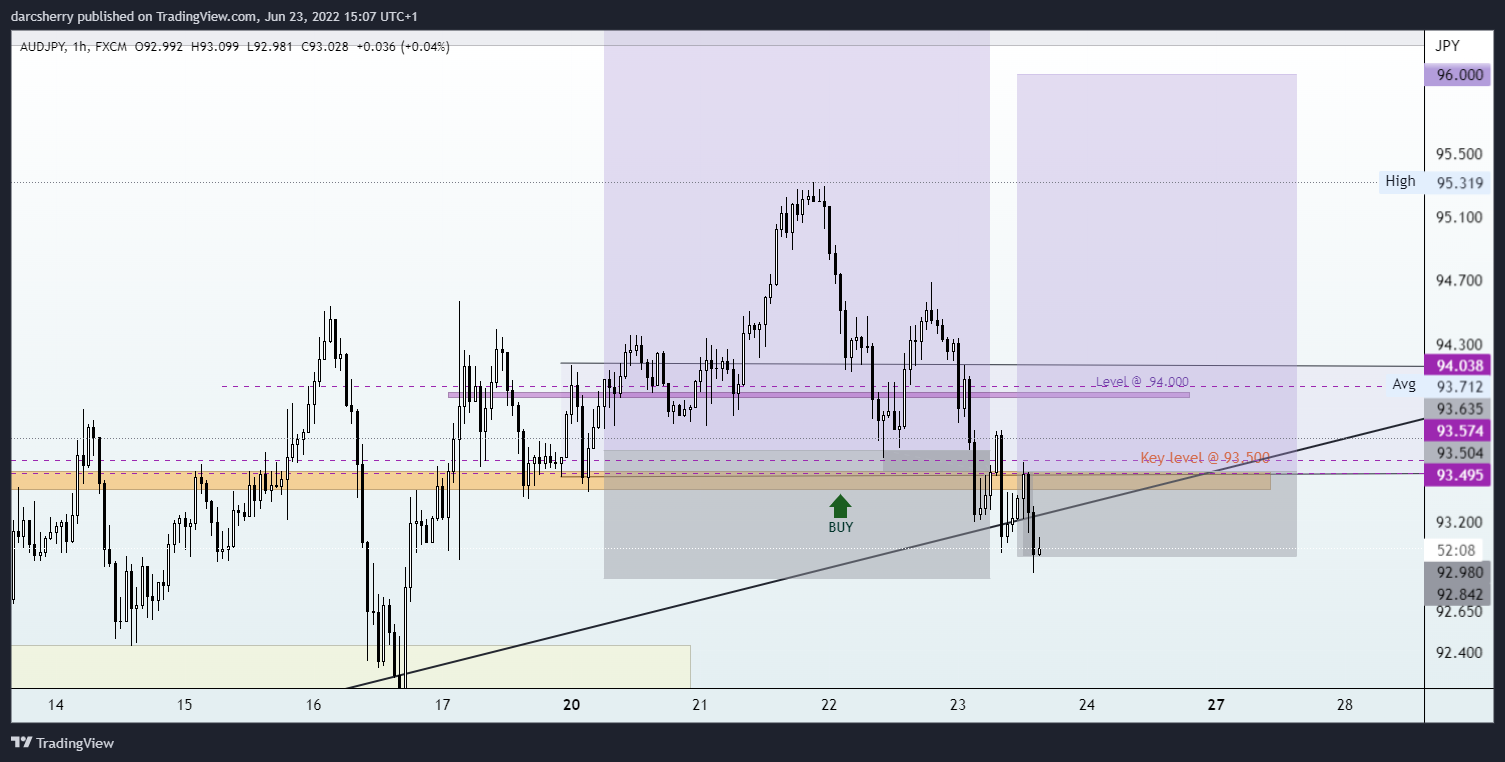Click the Avg label on price axis
The image size is (1505, 762).
[1404, 384]
